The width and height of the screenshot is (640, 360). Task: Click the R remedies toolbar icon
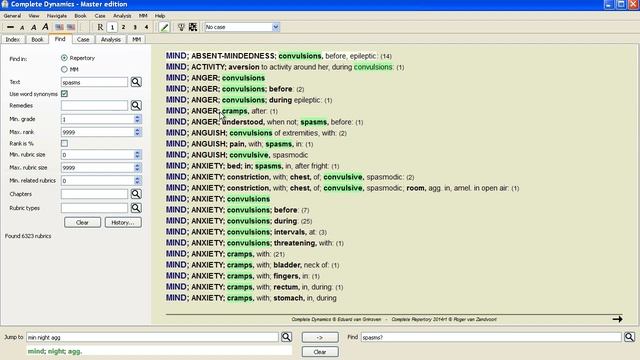pos(100,27)
